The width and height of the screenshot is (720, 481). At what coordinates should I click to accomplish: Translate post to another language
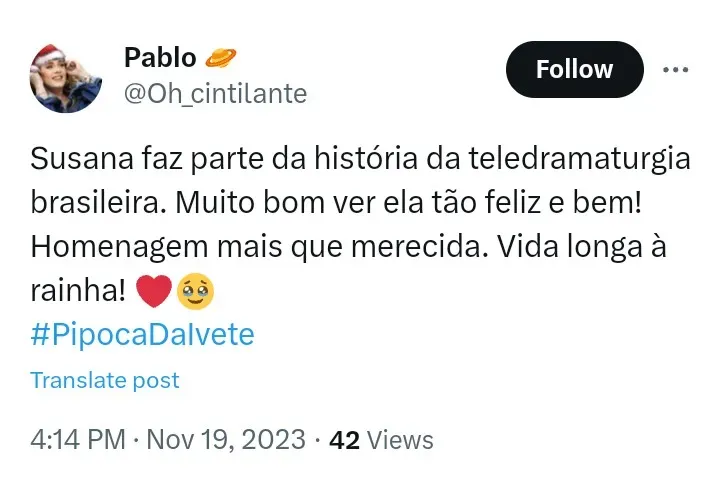click(105, 380)
